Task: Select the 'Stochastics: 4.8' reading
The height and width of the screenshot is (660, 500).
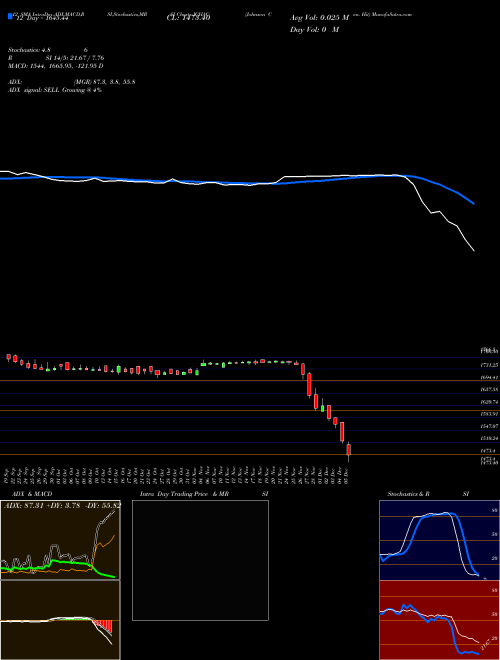Action: pos(31,50)
